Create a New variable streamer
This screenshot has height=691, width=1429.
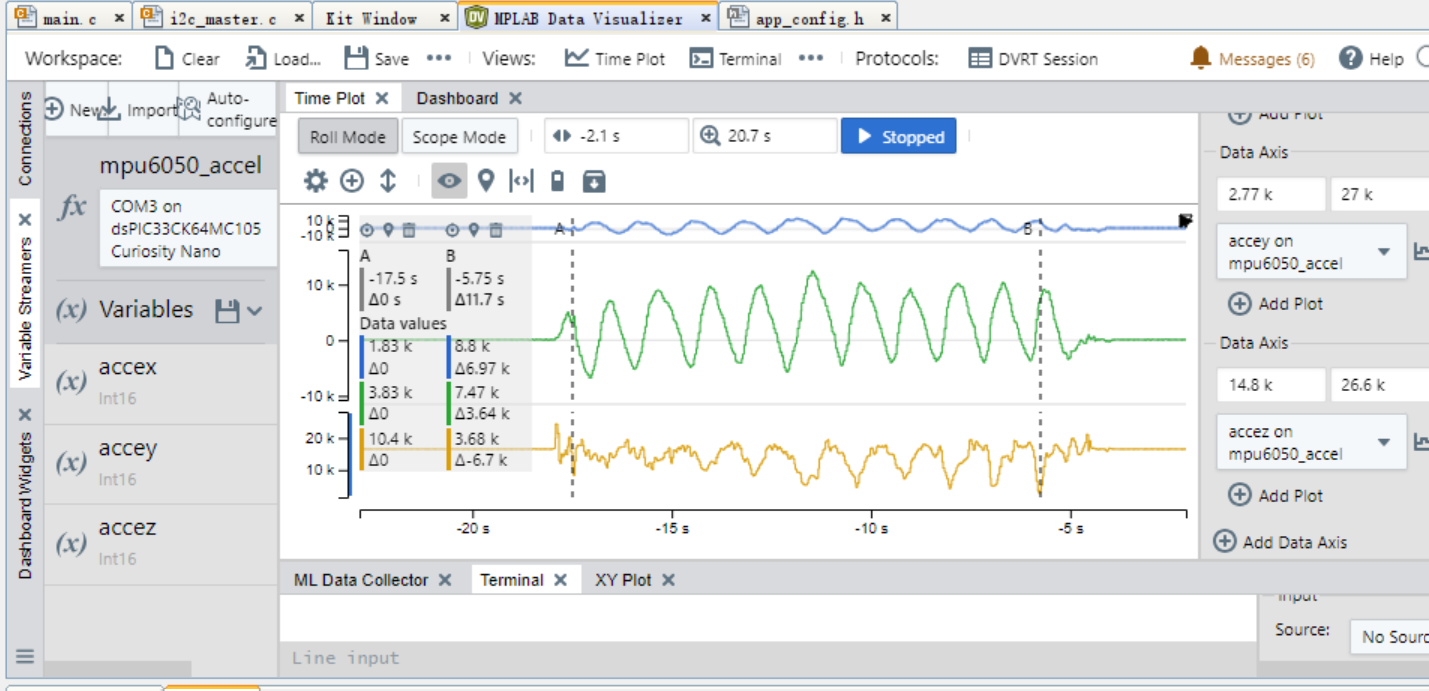click(x=72, y=110)
